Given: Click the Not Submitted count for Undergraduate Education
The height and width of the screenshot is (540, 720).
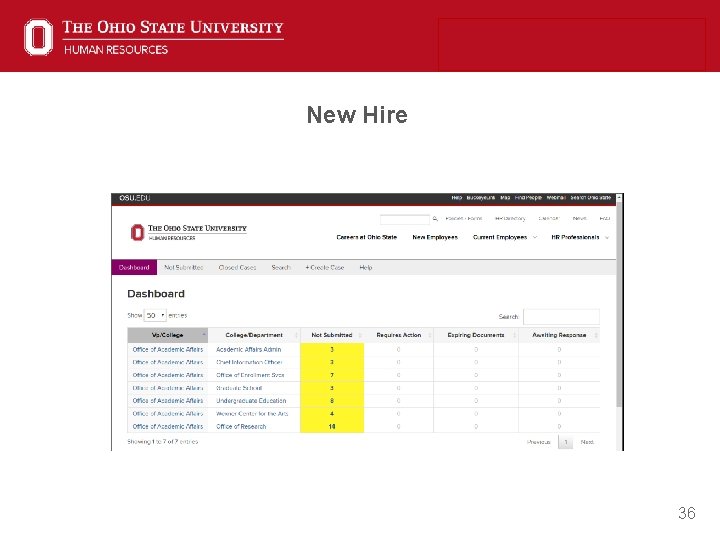Looking at the screenshot, I should (332, 401).
